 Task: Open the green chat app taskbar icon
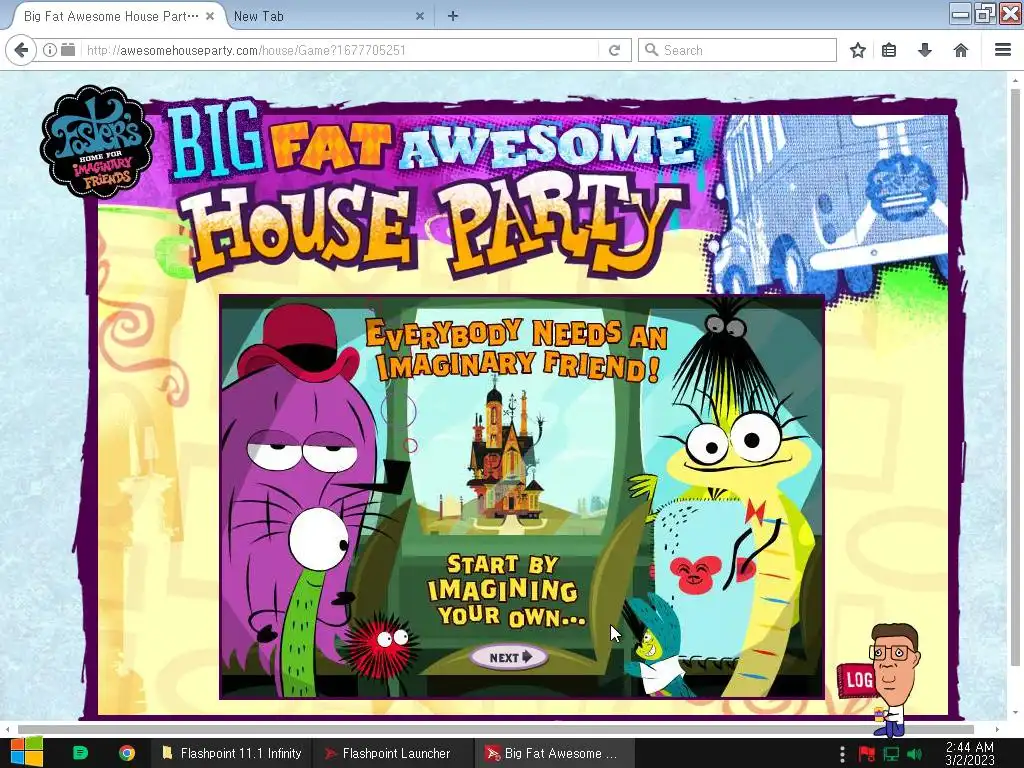click(80, 753)
